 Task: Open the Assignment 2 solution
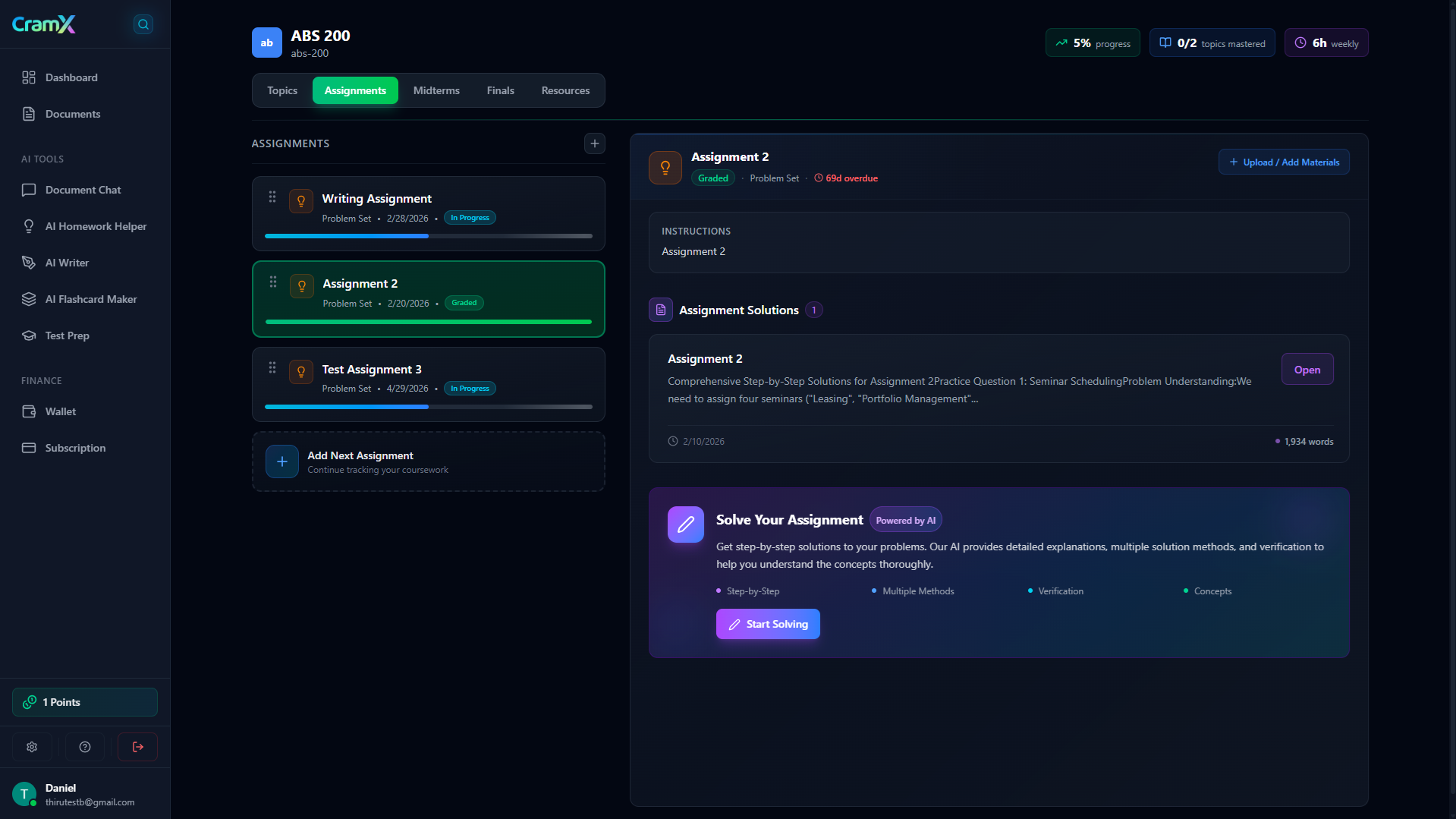click(1307, 370)
